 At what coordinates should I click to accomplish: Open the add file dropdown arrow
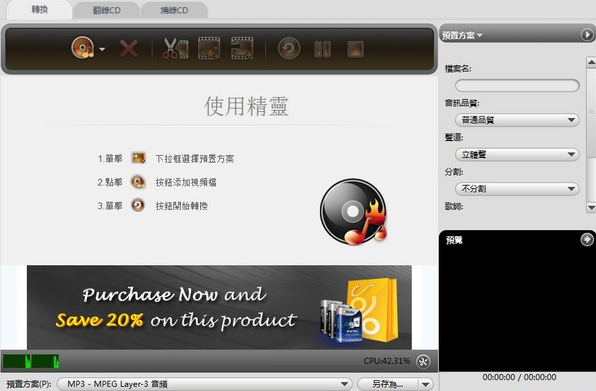102,49
